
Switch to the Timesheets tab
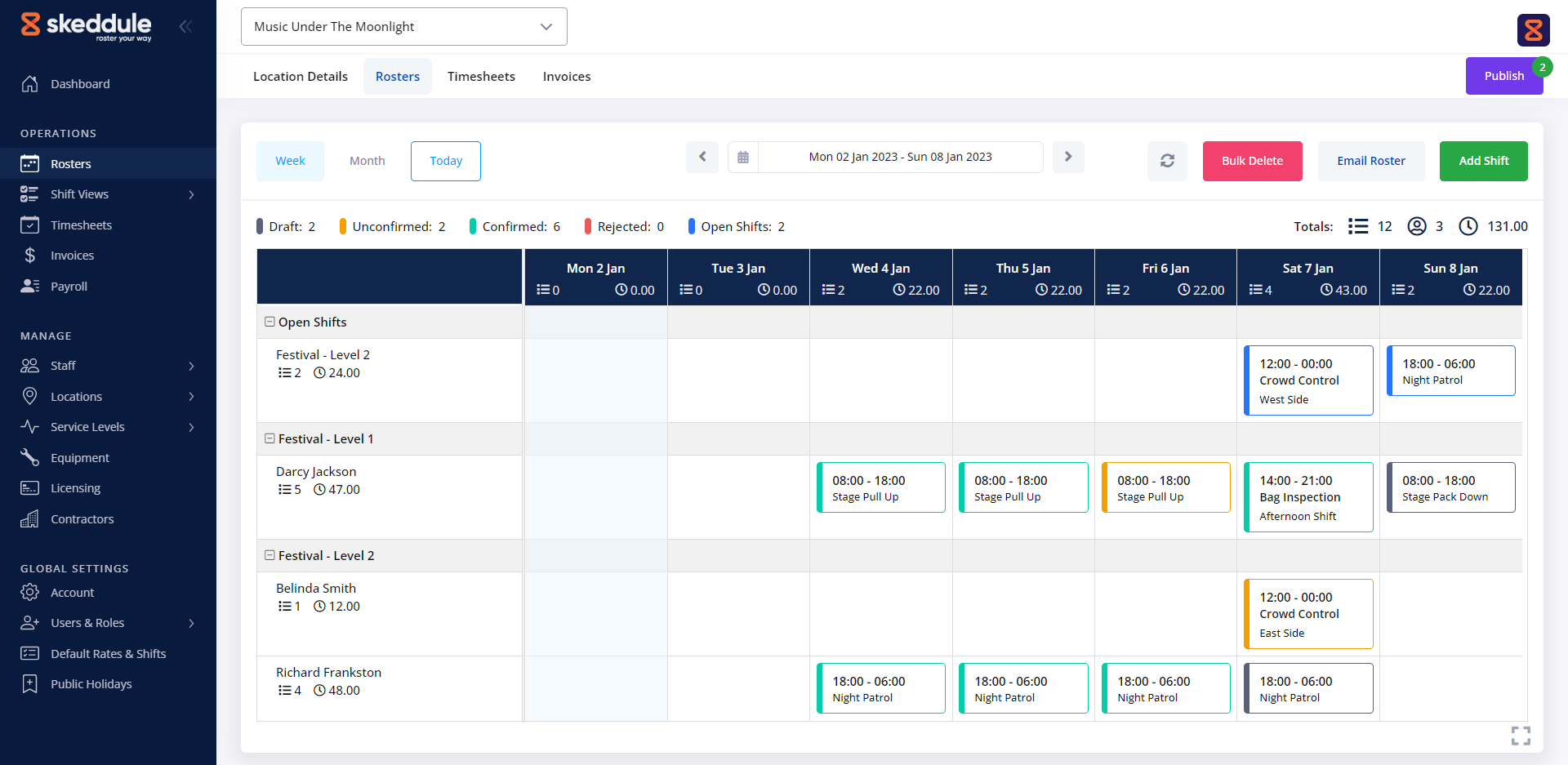pyautogui.click(x=481, y=77)
